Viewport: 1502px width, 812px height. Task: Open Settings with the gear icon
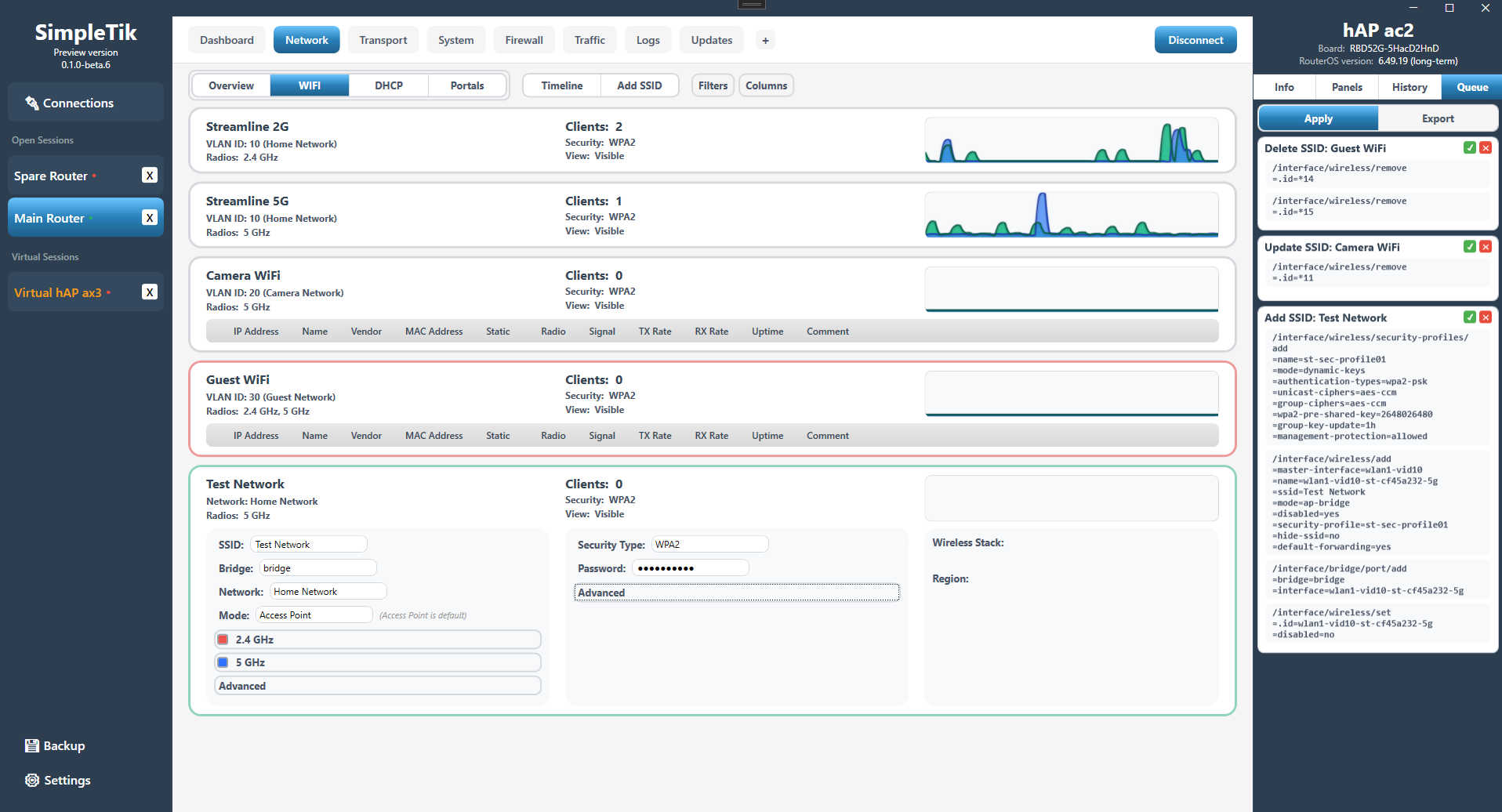point(58,781)
